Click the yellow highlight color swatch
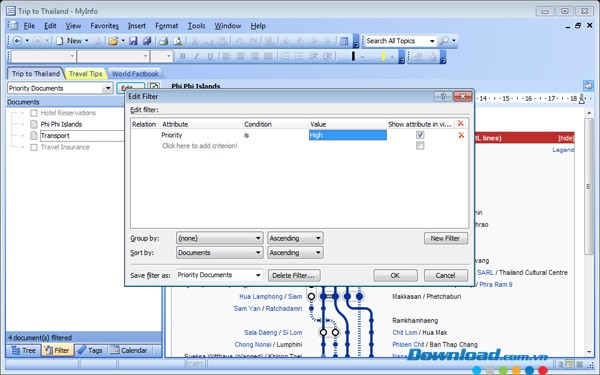This screenshot has width=600, height=375. point(383,57)
